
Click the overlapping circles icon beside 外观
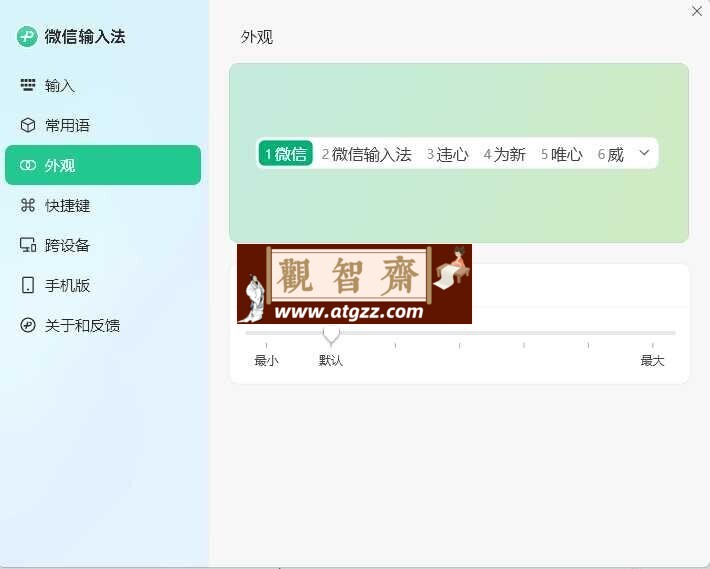coord(28,165)
